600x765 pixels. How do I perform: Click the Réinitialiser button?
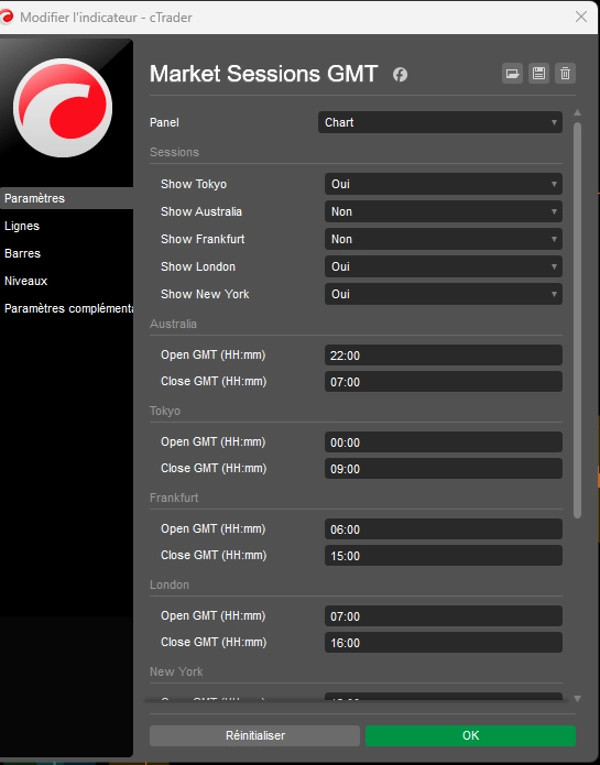[255, 735]
